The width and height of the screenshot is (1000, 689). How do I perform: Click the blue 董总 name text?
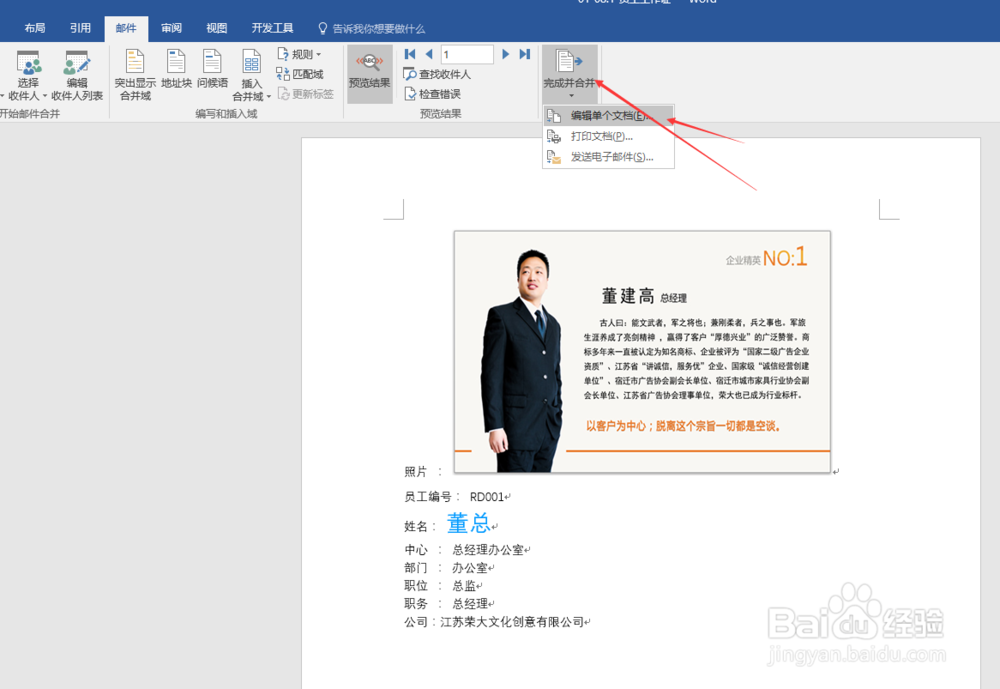470,523
